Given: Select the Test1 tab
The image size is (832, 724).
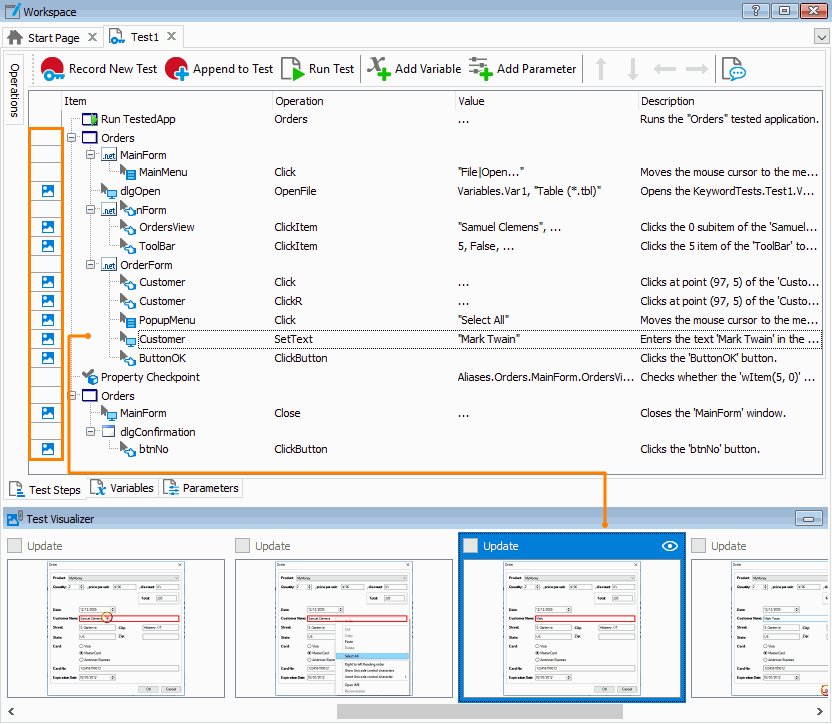Looking at the screenshot, I should pos(143,37).
